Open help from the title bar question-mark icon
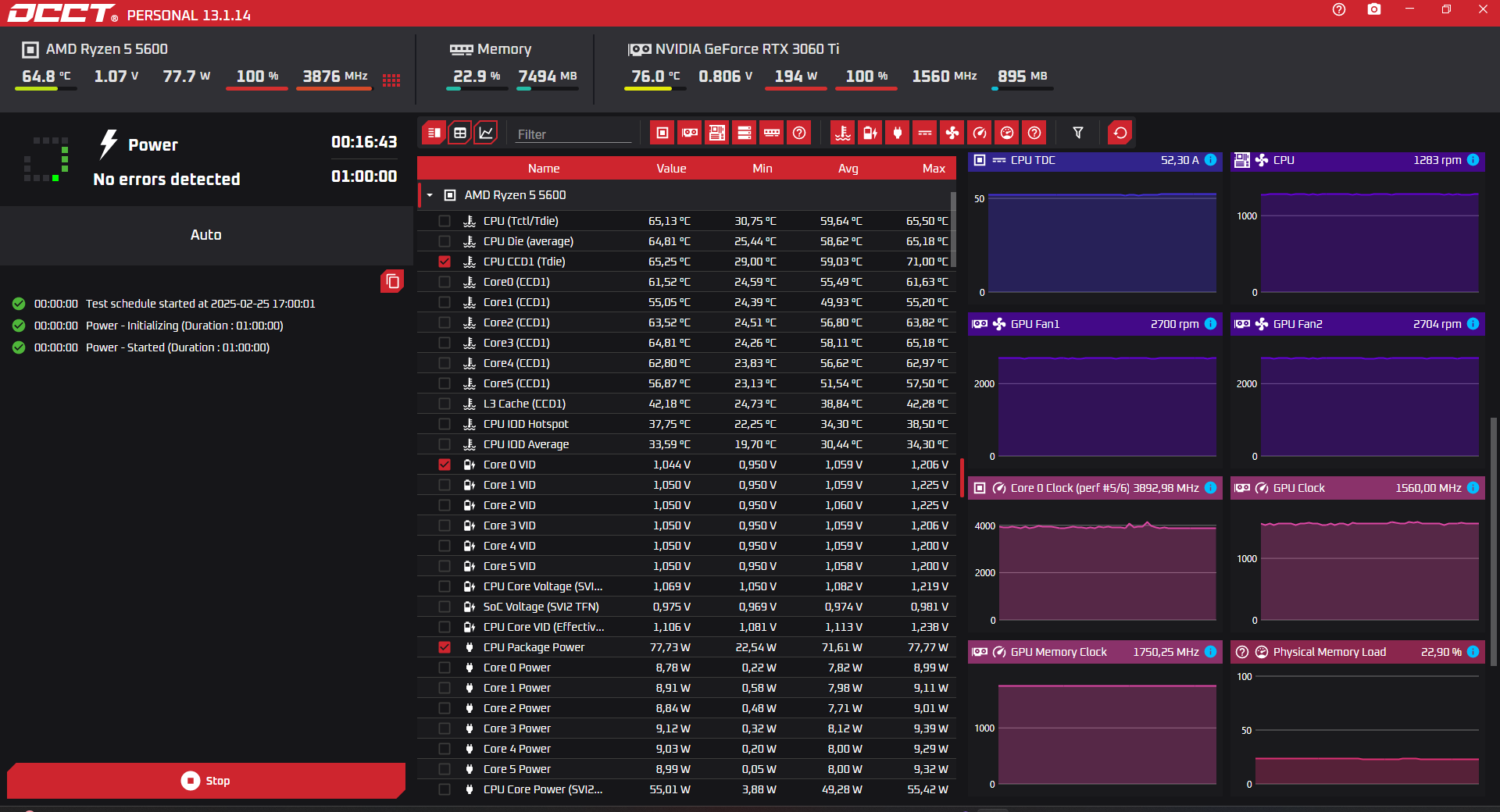Viewport: 1500px width, 812px height. [1339, 9]
